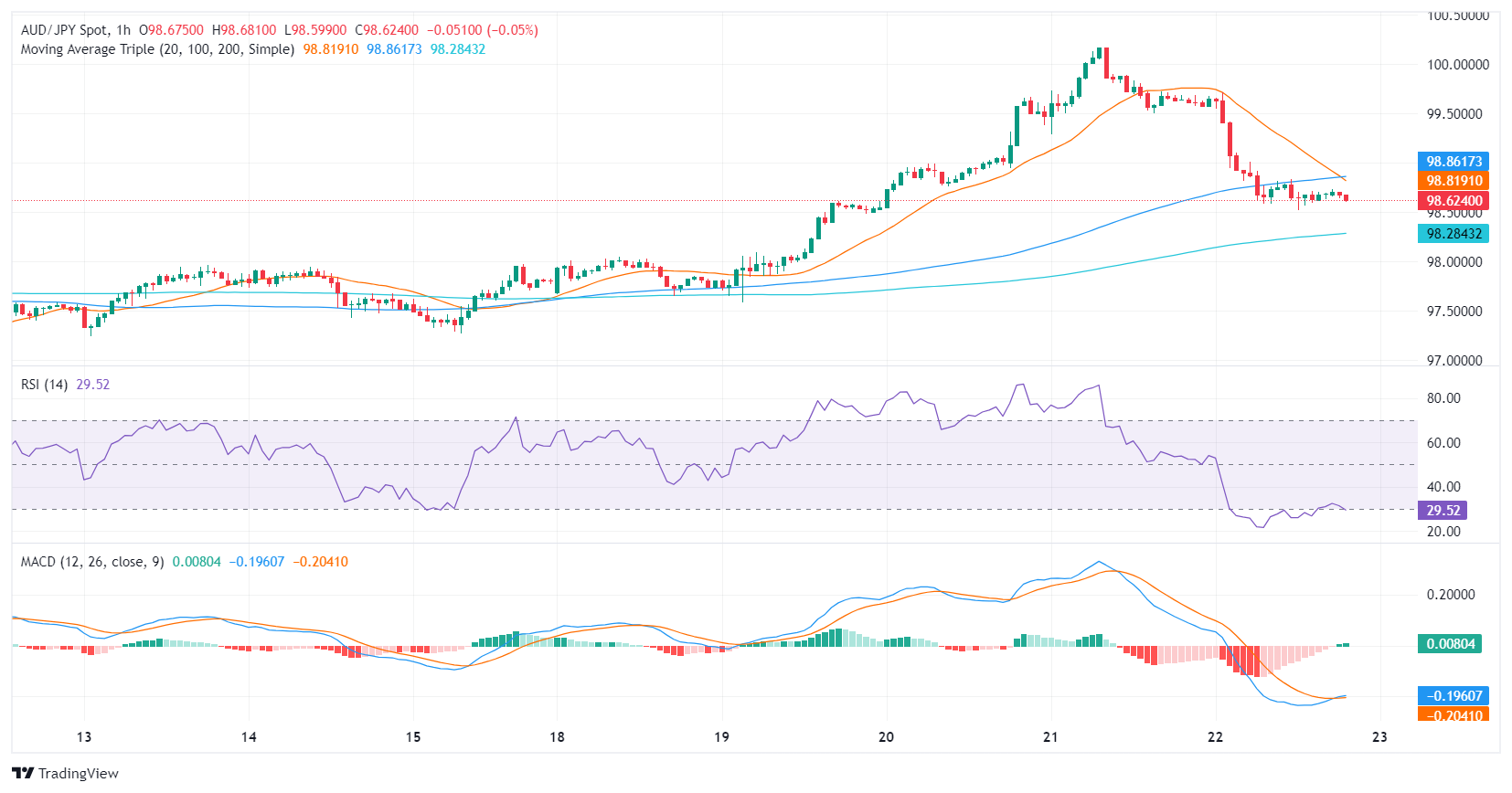Click the red 98.62400 current price tag

coord(1453,201)
